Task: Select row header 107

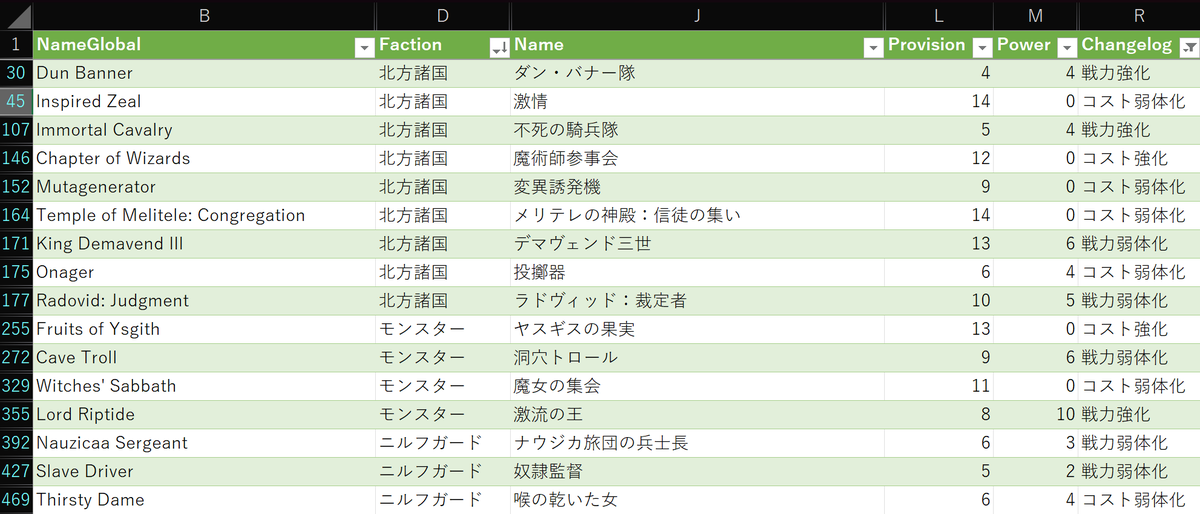Action: [16, 130]
